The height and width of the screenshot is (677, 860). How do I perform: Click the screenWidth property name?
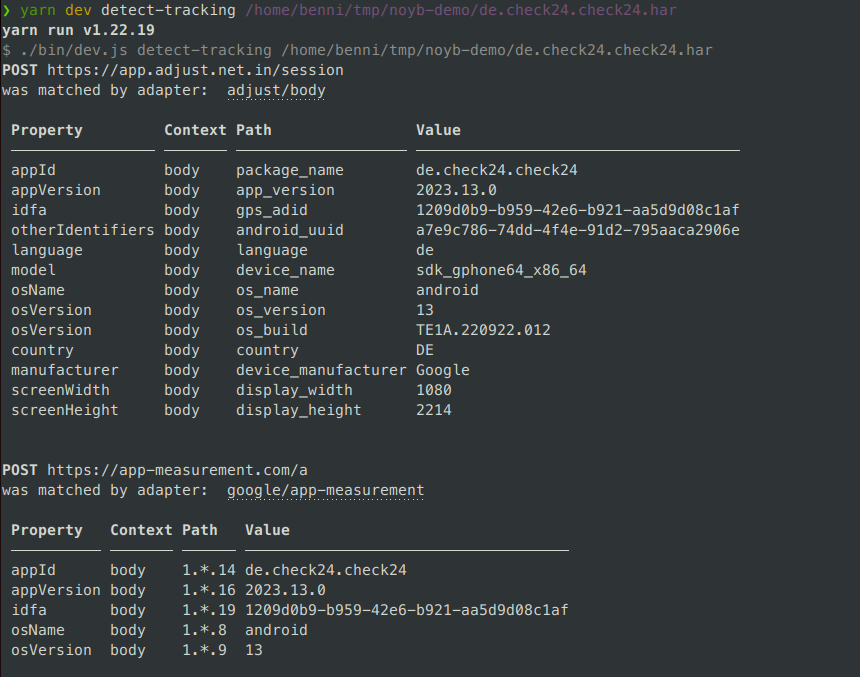point(60,390)
